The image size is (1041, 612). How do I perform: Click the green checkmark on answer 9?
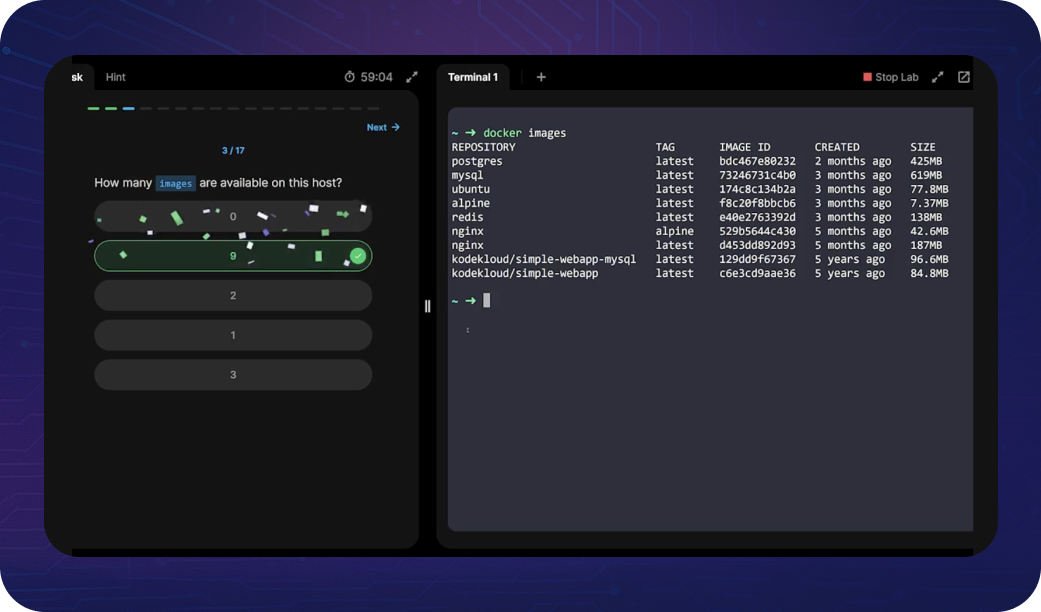tap(358, 256)
